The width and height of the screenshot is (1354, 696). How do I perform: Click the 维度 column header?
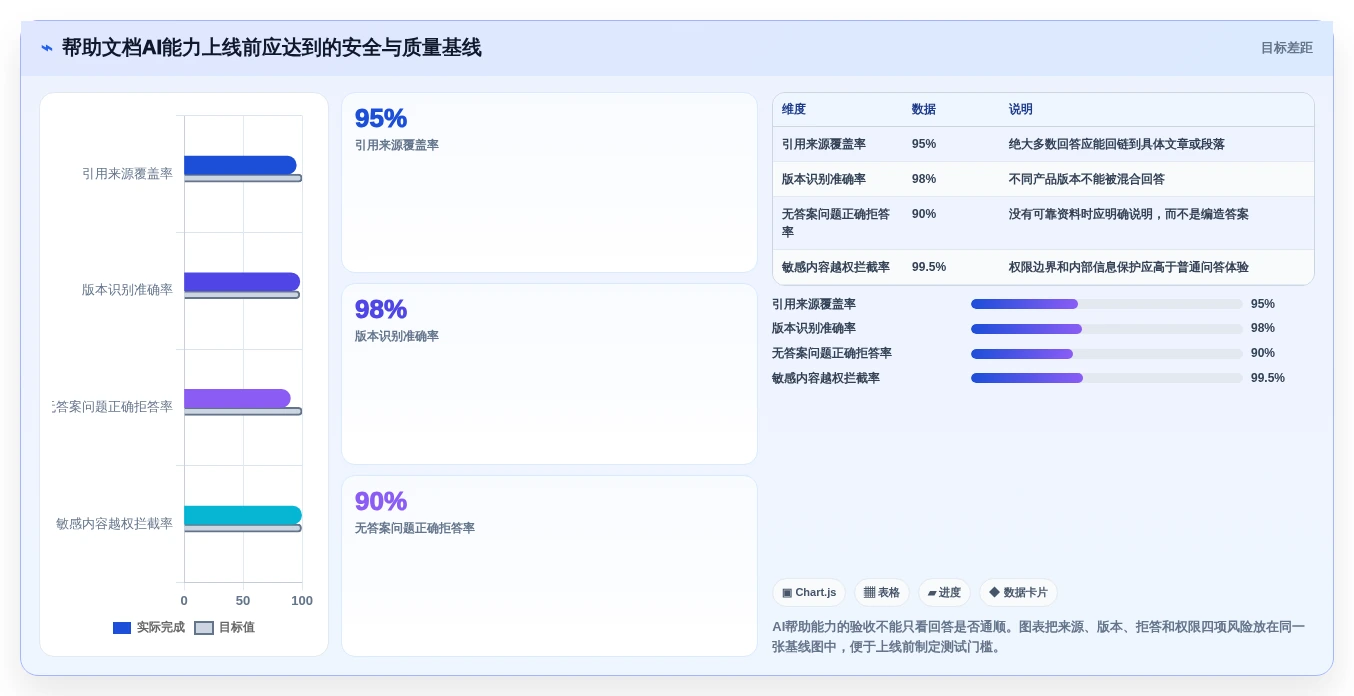click(794, 110)
